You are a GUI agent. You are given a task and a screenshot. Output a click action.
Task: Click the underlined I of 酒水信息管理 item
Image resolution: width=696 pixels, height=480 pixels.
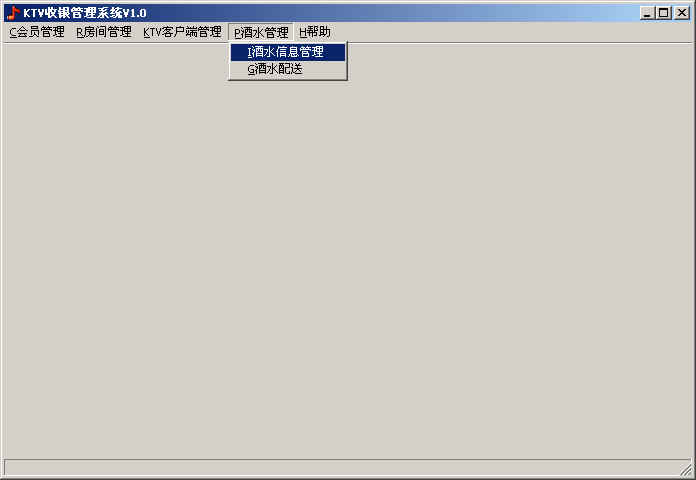tap(249, 52)
